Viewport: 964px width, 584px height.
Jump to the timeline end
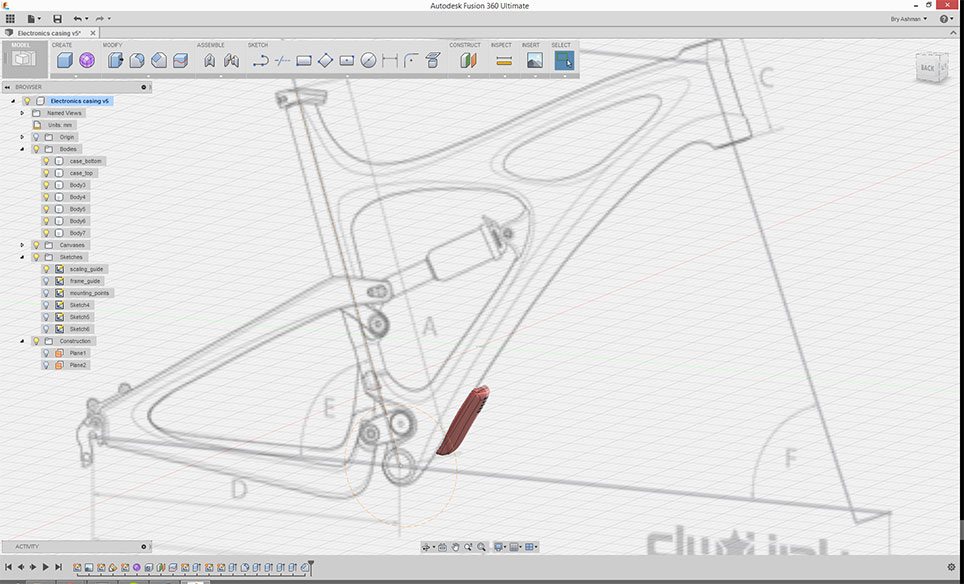[x=58, y=567]
